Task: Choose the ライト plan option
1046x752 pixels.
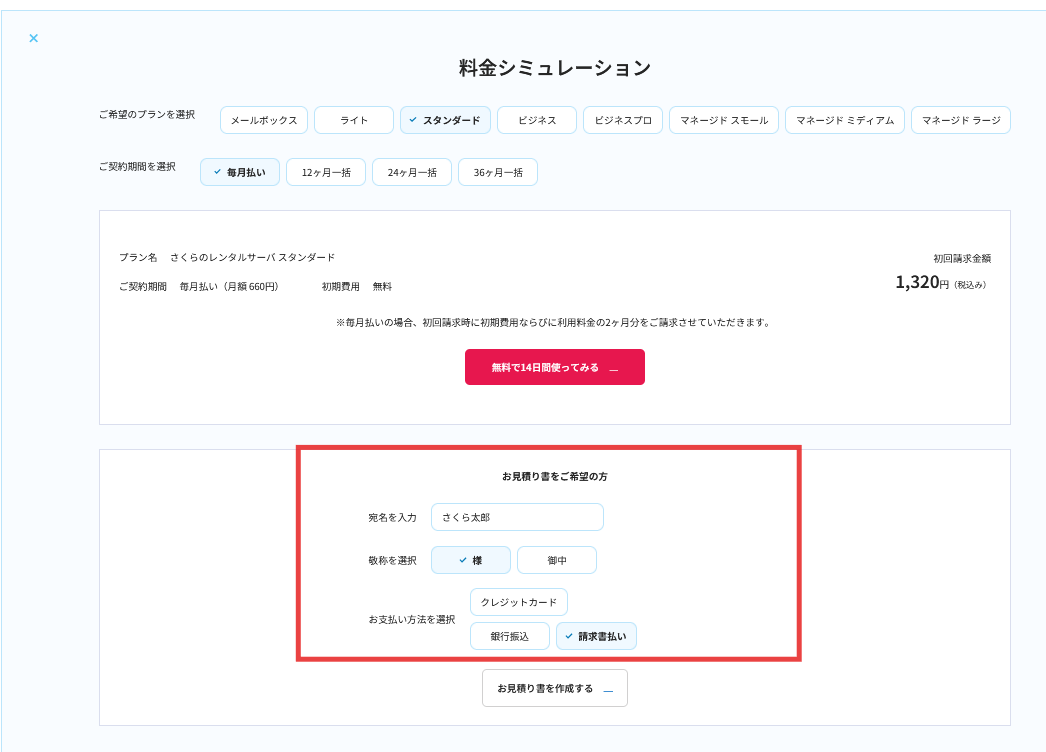Action: pyautogui.click(x=354, y=120)
